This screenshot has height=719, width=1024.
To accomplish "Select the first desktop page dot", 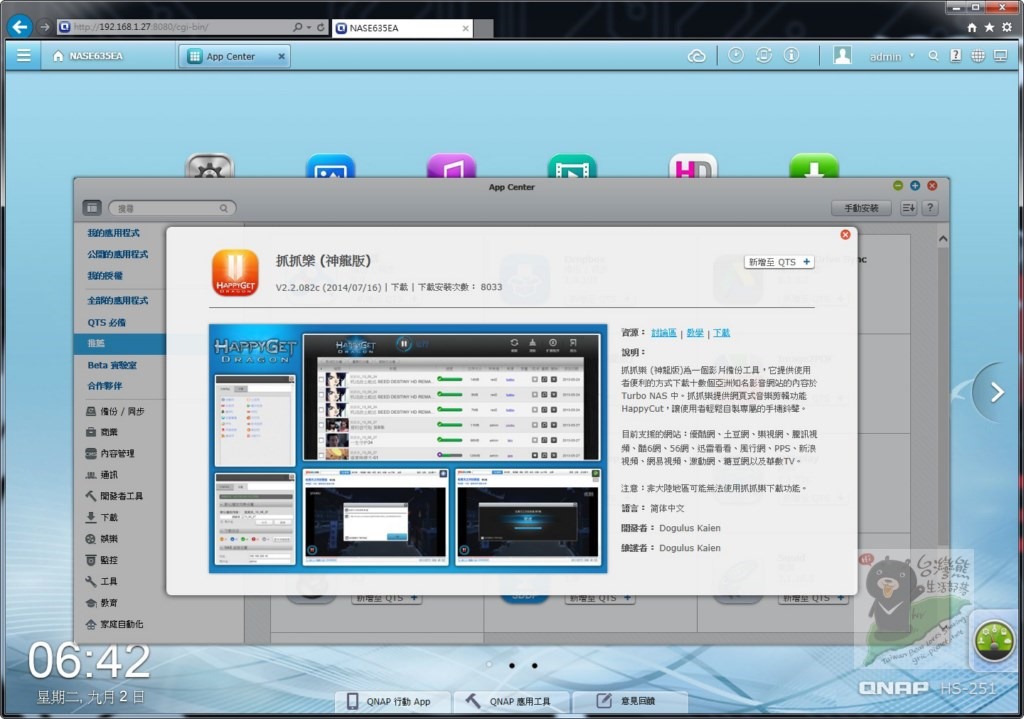I will (489, 665).
